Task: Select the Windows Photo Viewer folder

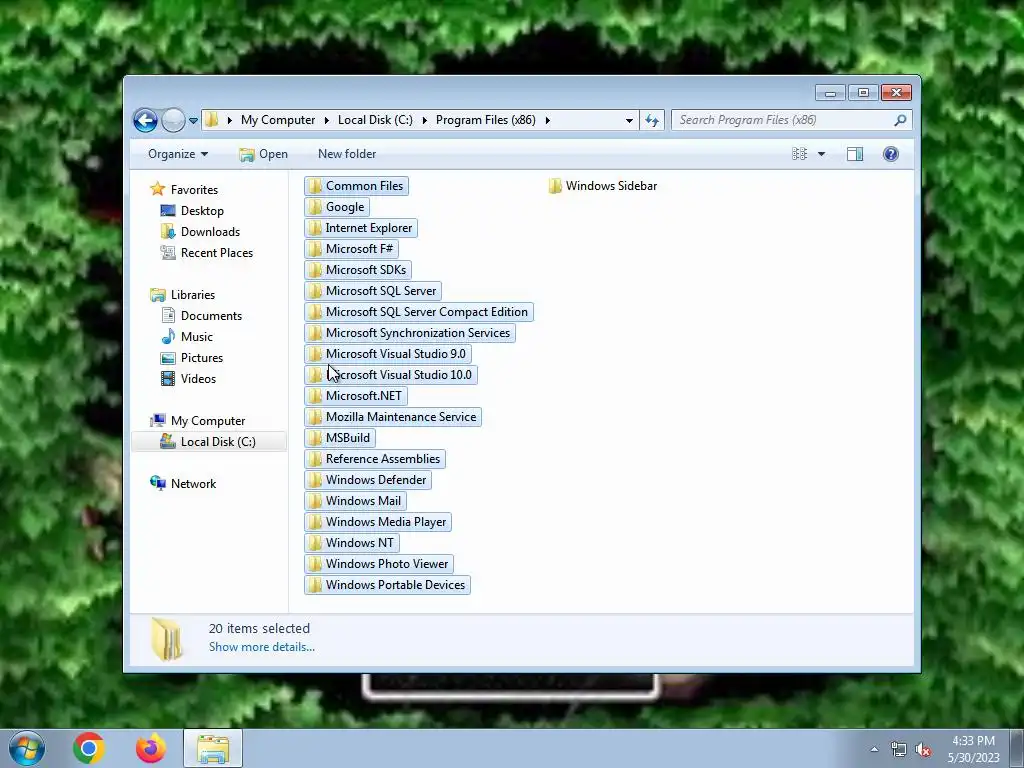Action: (x=379, y=564)
